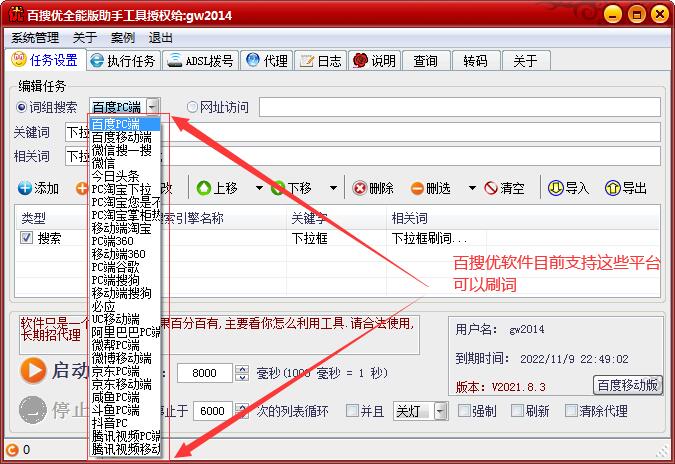Click the 导入 import icon
This screenshot has height=464, width=675.
pyautogui.click(x=555, y=188)
